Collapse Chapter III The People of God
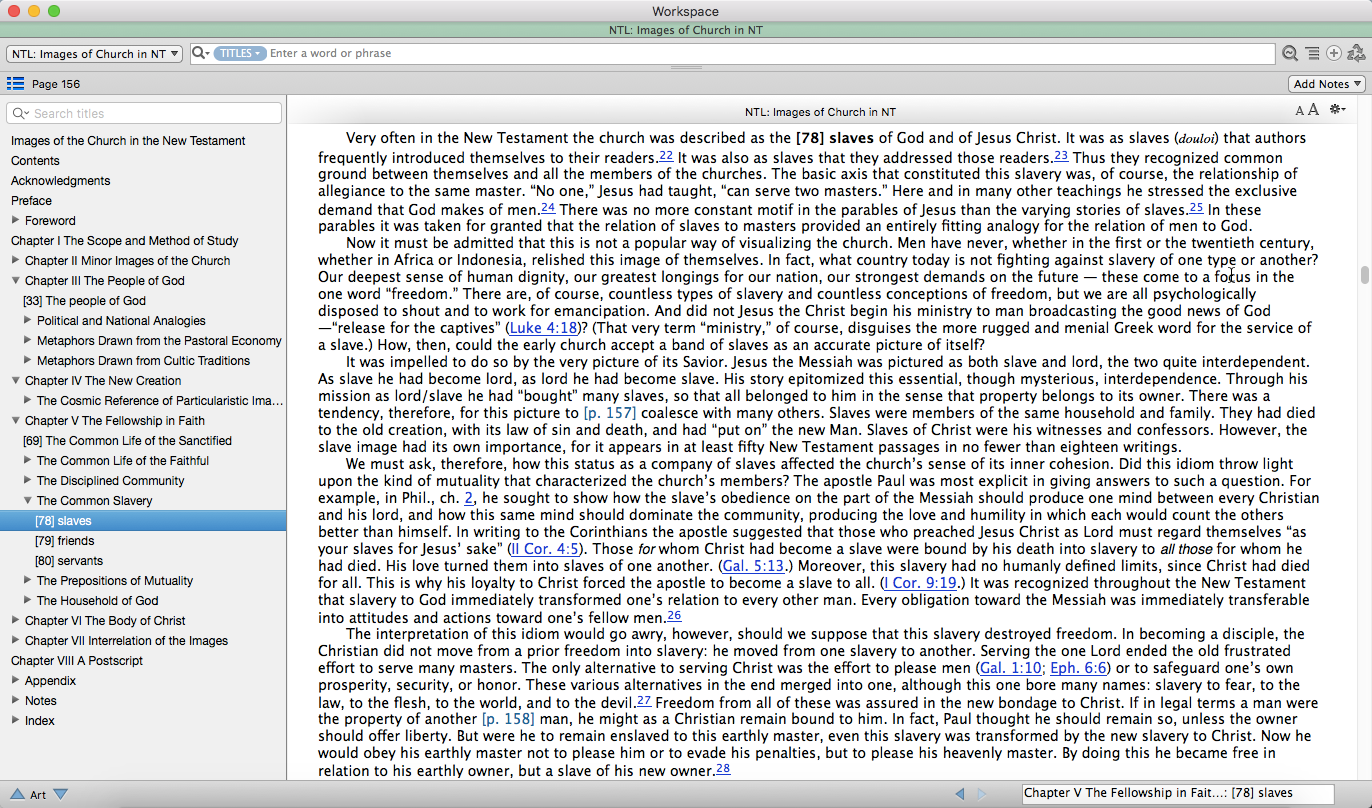 coord(16,281)
